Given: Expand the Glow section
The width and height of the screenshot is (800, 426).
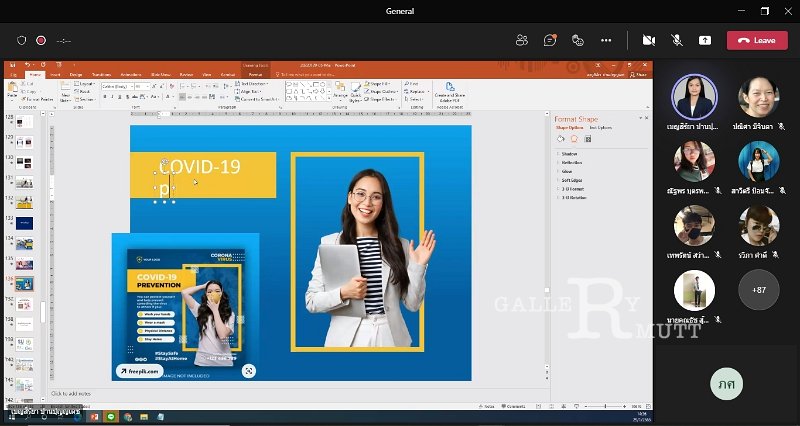Looking at the screenshot, I should coord(566,171).
